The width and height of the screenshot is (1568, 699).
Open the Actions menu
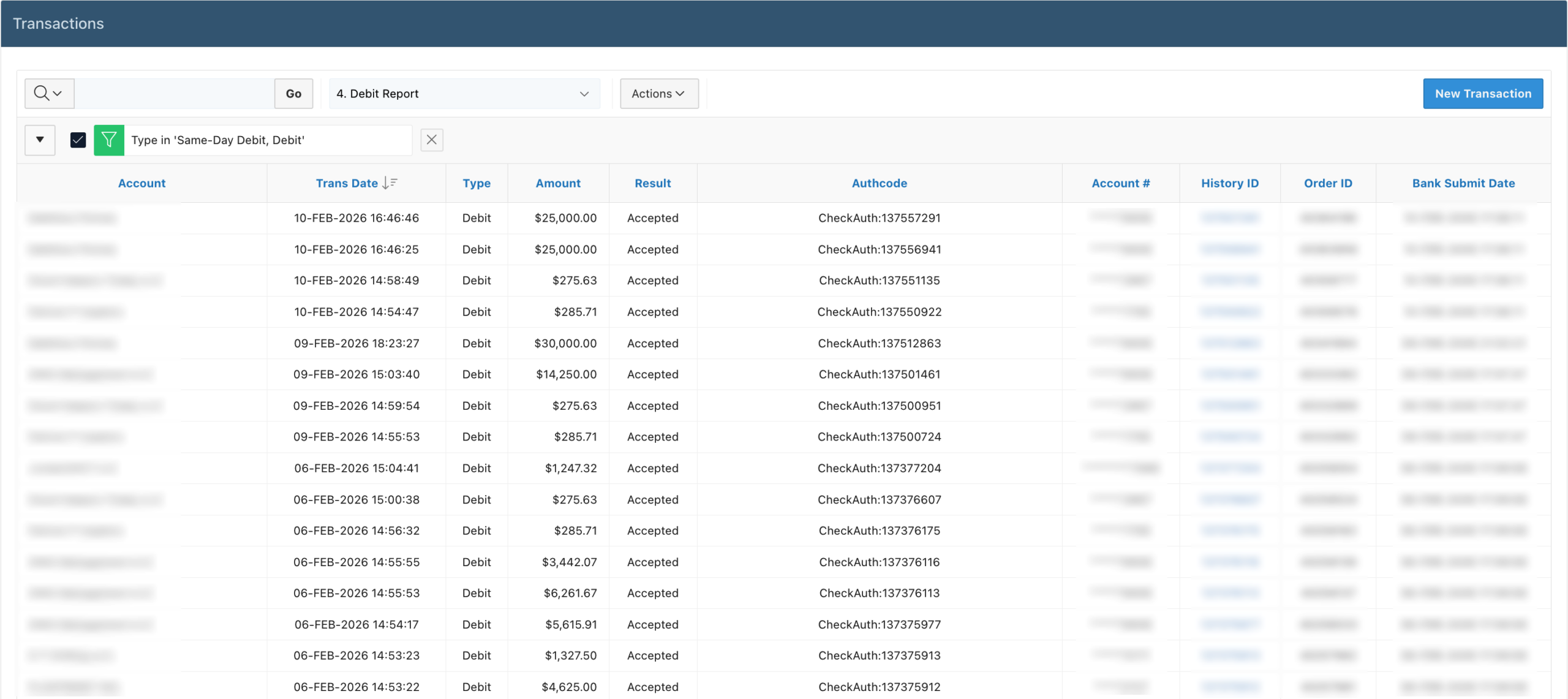[x=658, y=94]
